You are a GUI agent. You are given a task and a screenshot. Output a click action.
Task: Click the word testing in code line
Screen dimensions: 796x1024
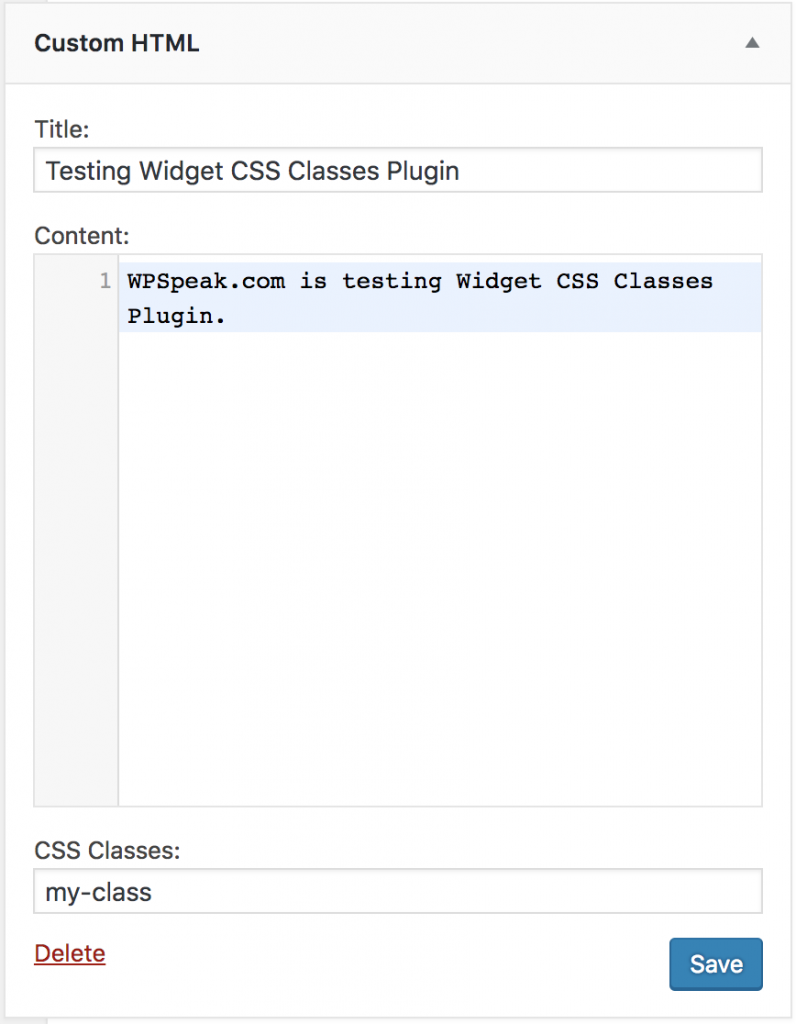[391, 281]
